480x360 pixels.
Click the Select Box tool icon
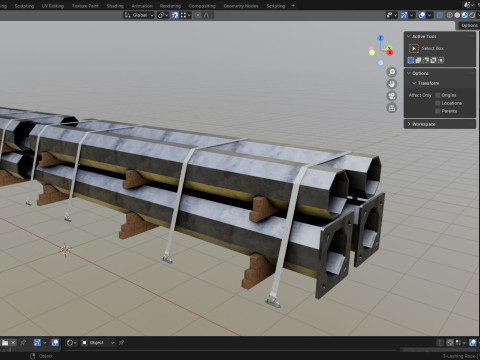pyautogui.click(x=414, y=49)
